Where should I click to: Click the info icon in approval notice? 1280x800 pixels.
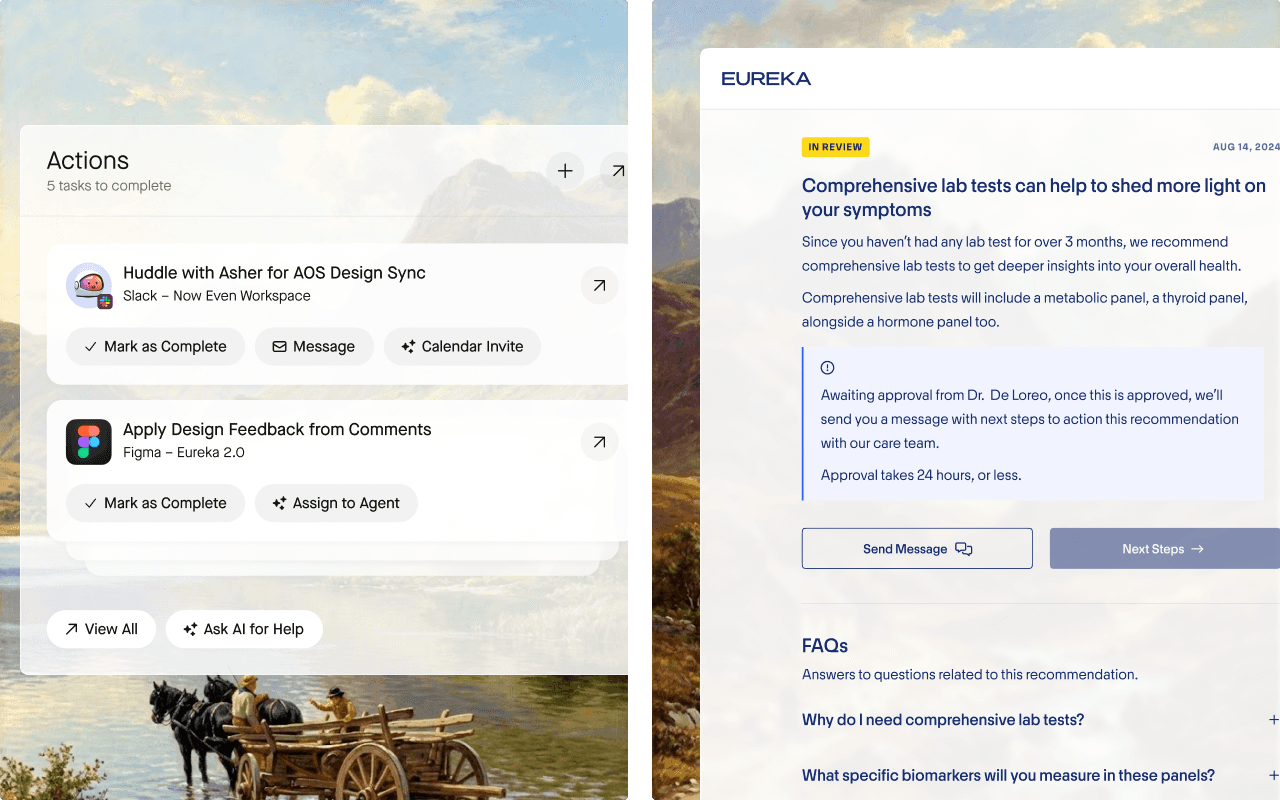(827, 367)
